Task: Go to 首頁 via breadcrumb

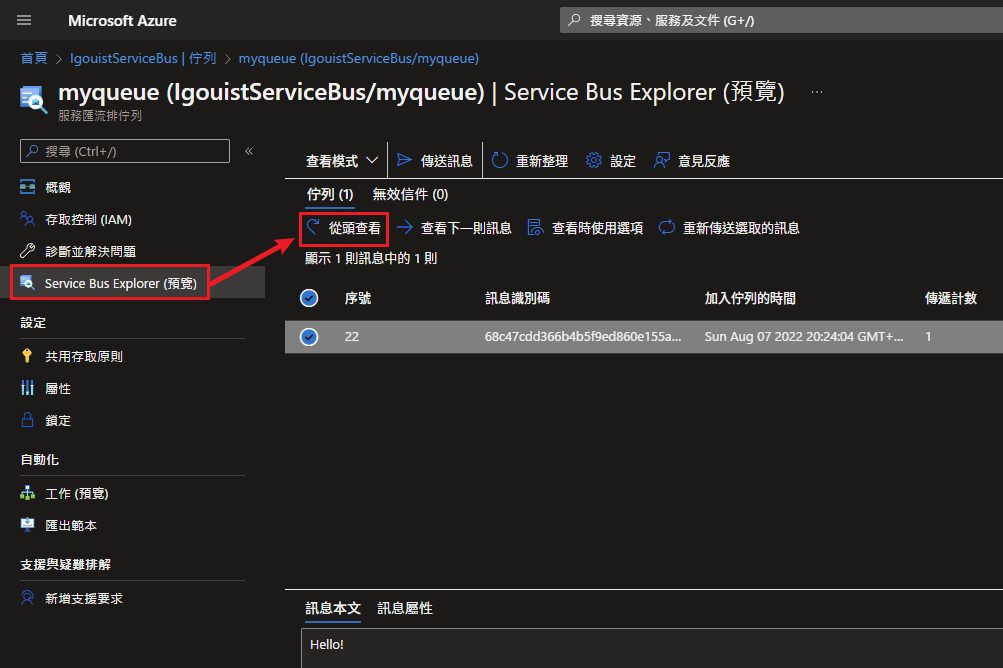Action: coord(34,58)
